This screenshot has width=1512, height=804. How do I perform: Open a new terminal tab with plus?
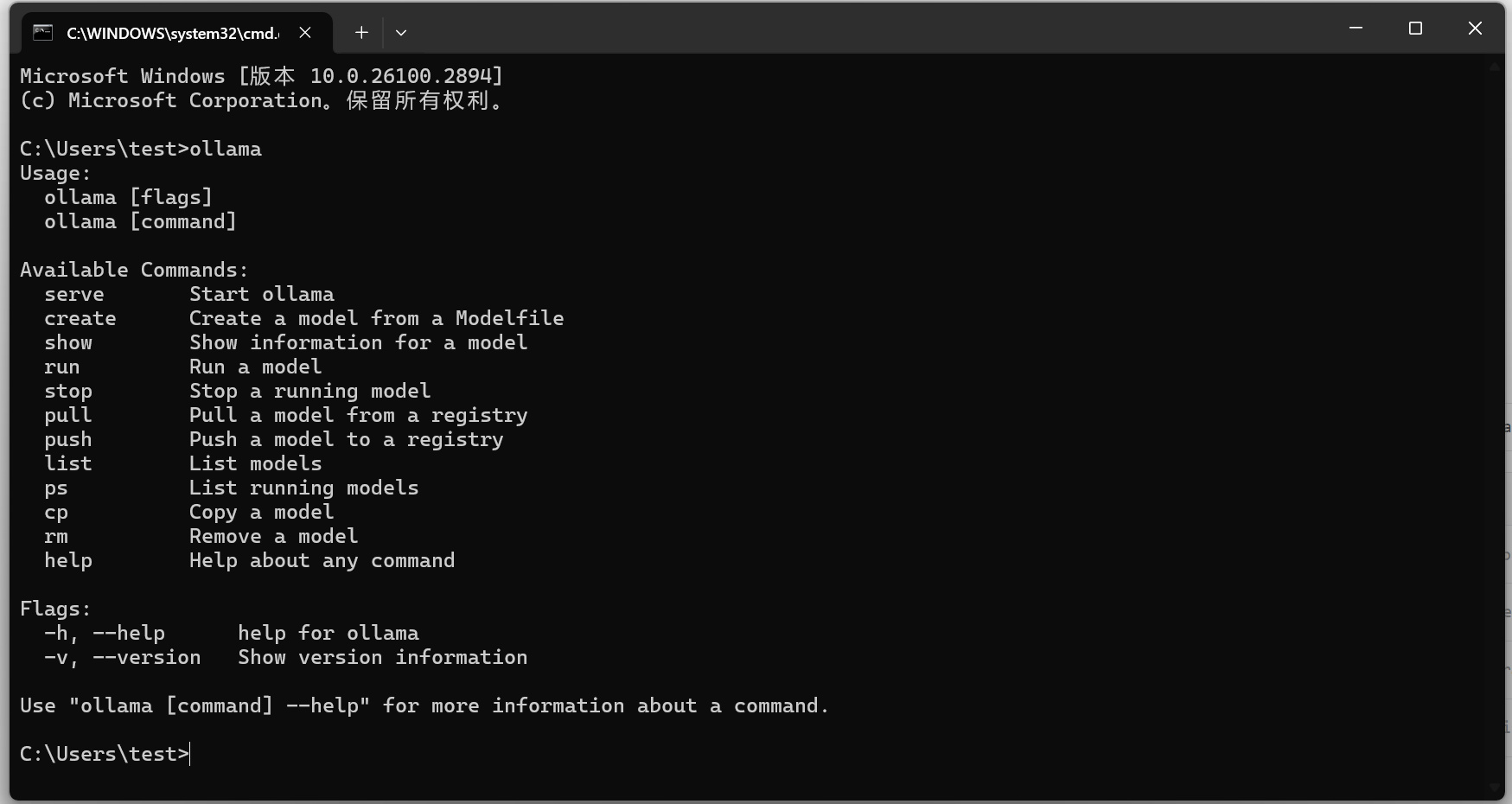click(361, 33)
